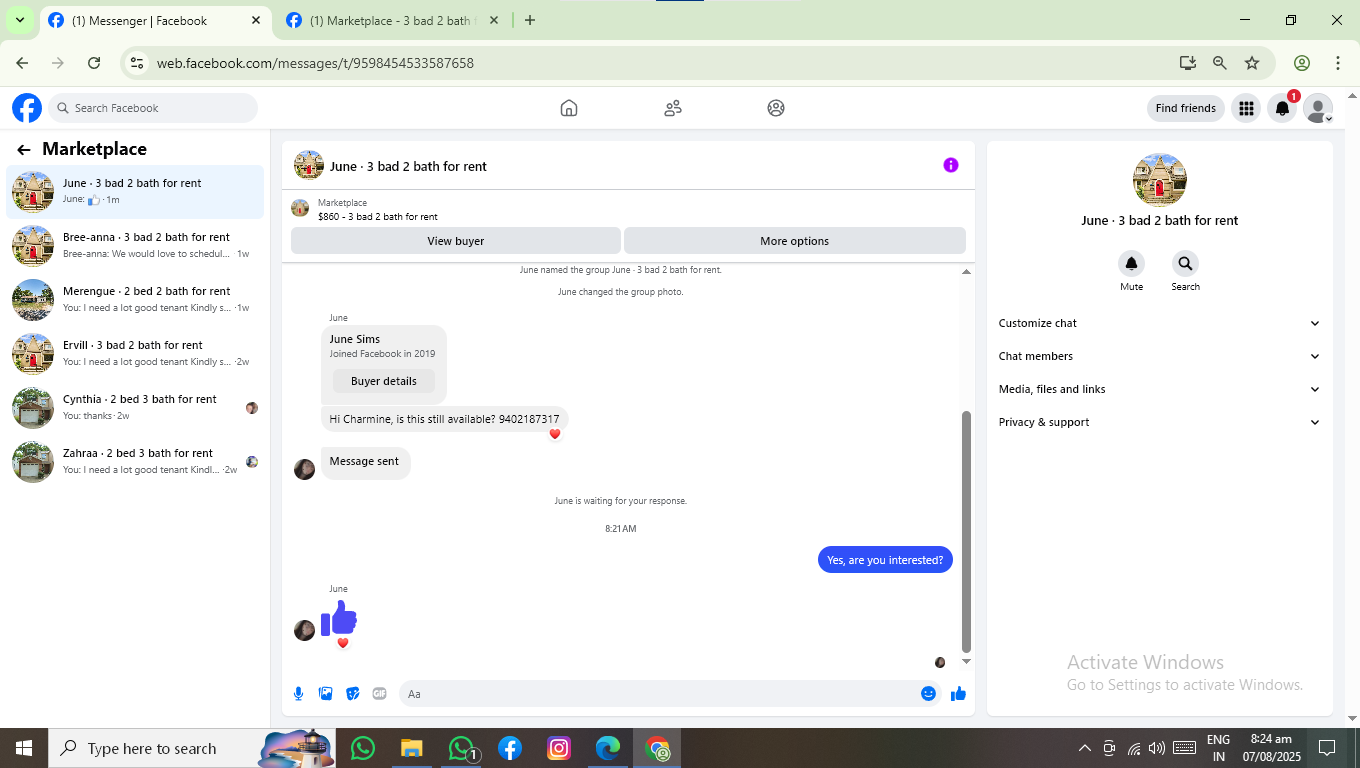The width and height of the screenshot is (1360, 768).
Task: Open Buyer details for June Sims
Action: (x=384, y=381)
